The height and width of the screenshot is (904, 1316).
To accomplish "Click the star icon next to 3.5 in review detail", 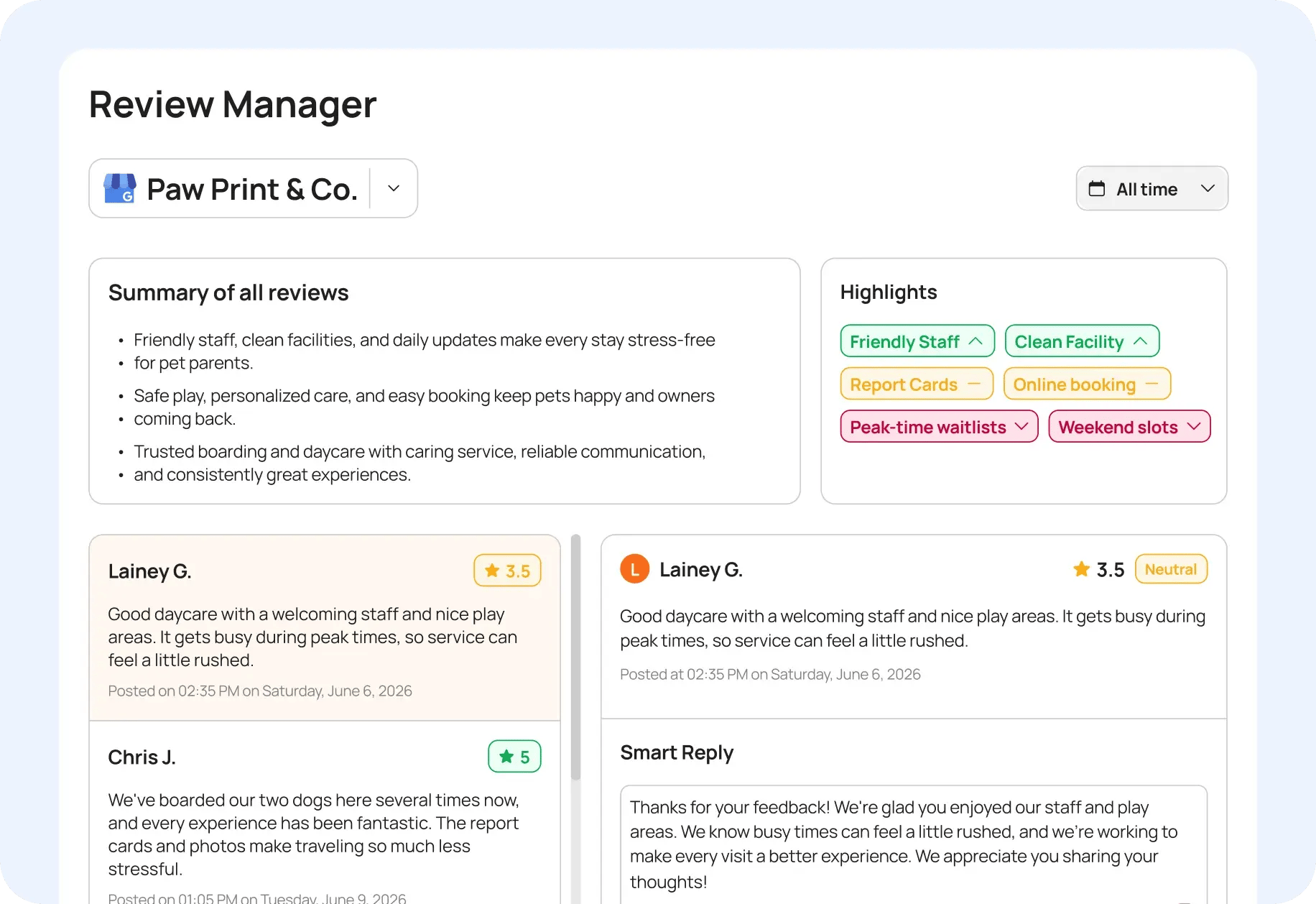I will pyautogui.click(x=1081, y=569).
